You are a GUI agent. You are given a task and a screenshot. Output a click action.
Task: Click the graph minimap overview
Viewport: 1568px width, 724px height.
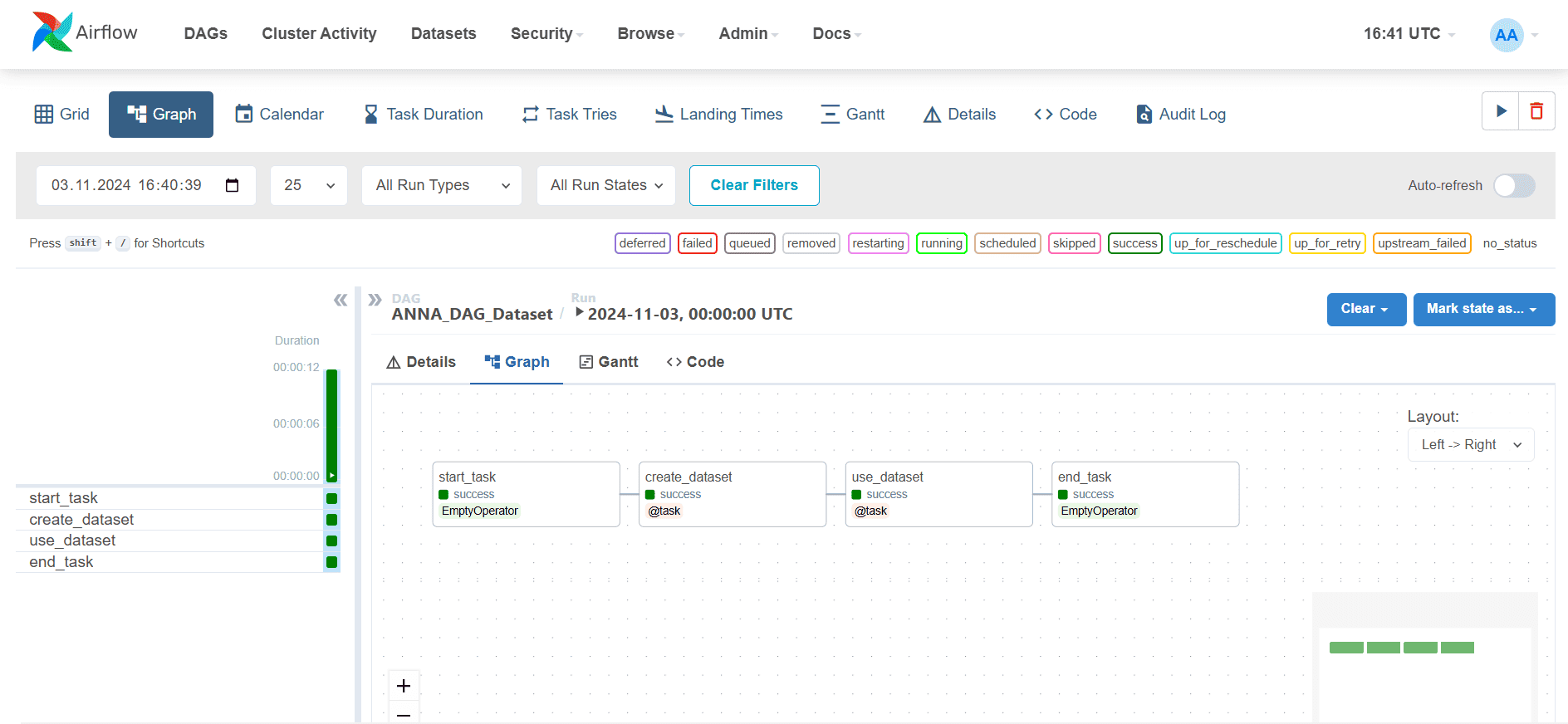tap(1424, 656)
